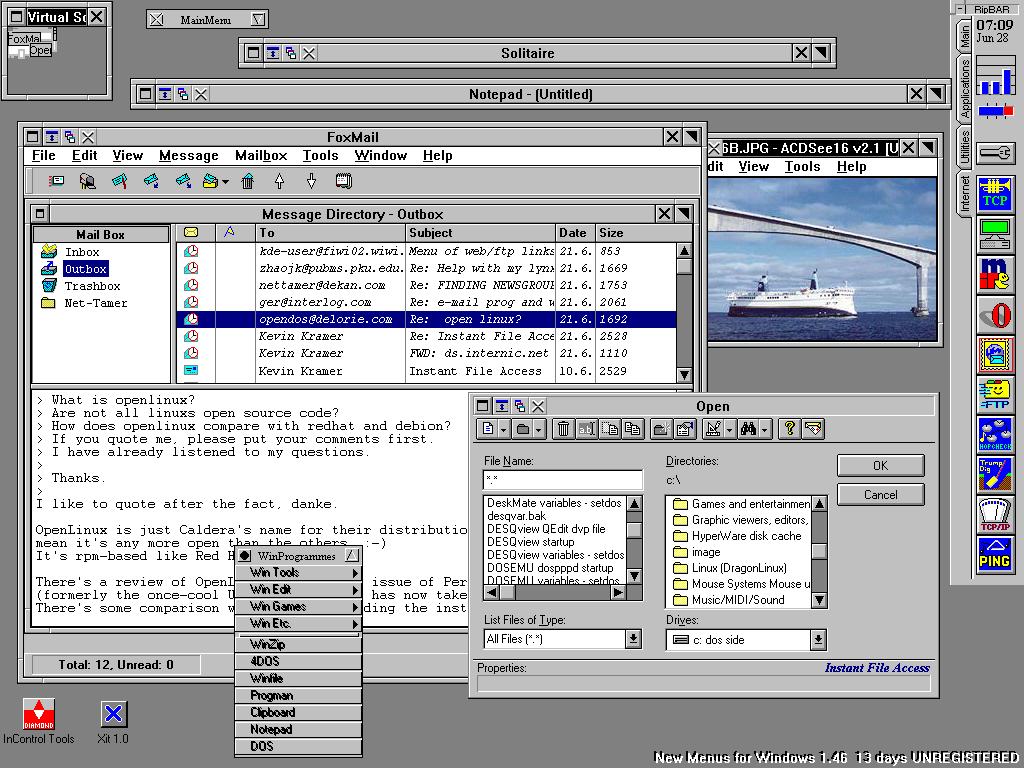
Task: Launch the PING icon in RipBAR
Action: click(995, 556)
